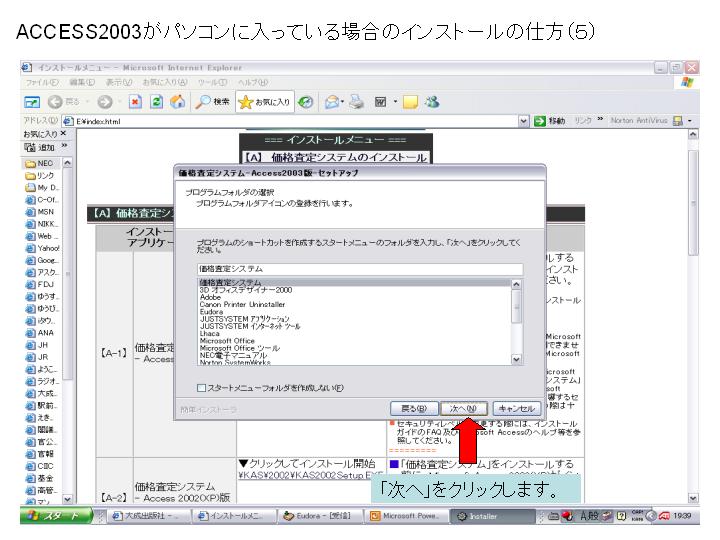Screen dimensions: 720x540
Task: Open the Mail icon dropdown arrow
Action: 343,102
